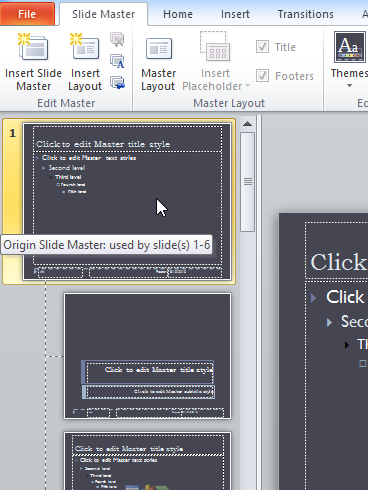Switch to the Slide Master tab

click(103, 14)
